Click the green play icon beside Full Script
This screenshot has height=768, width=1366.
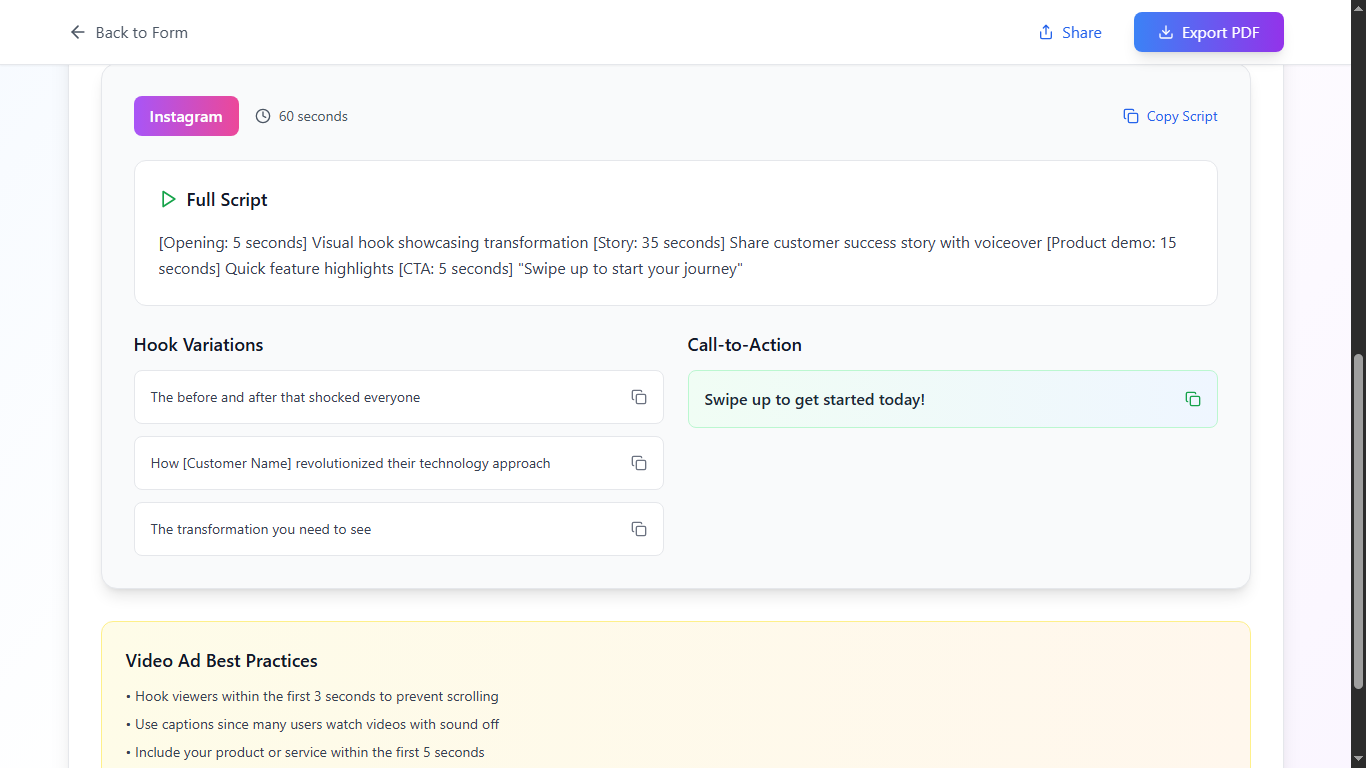pyautogui.click(x=168, y=200)
